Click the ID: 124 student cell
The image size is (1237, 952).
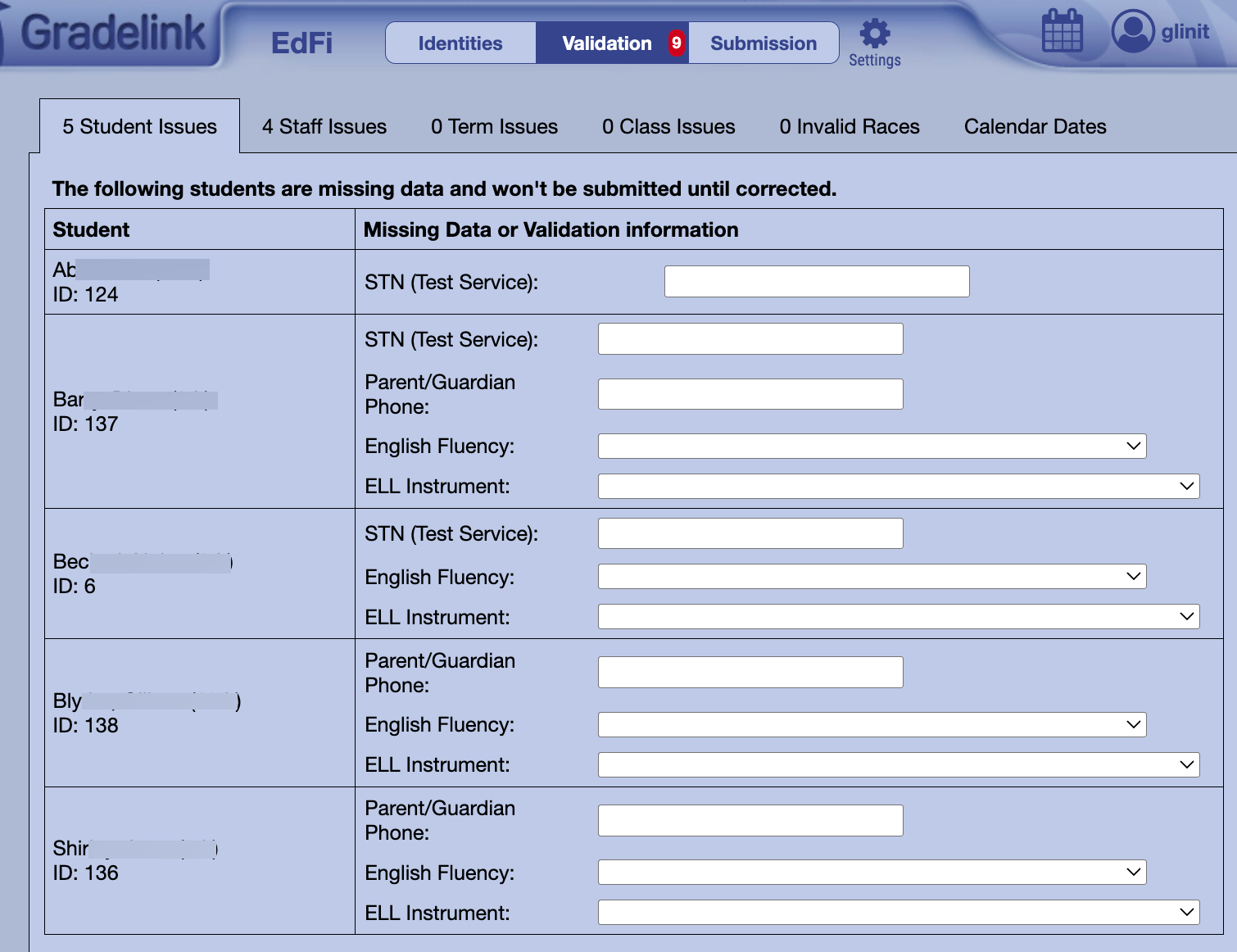[200, 282]
